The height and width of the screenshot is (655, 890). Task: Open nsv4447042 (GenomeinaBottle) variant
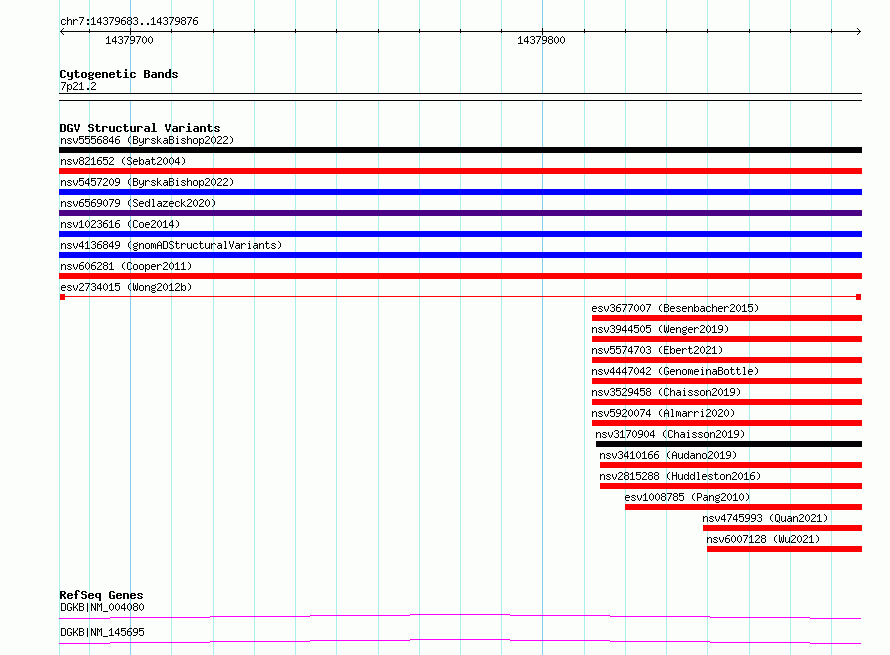(x=675, y=371)
